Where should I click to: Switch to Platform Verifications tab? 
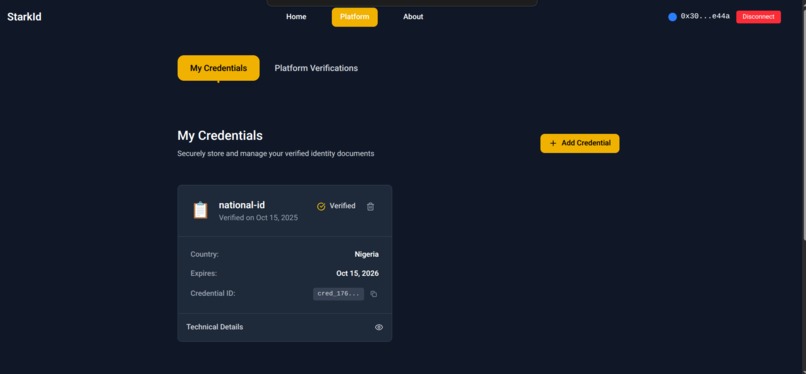[x=316, y=68]
